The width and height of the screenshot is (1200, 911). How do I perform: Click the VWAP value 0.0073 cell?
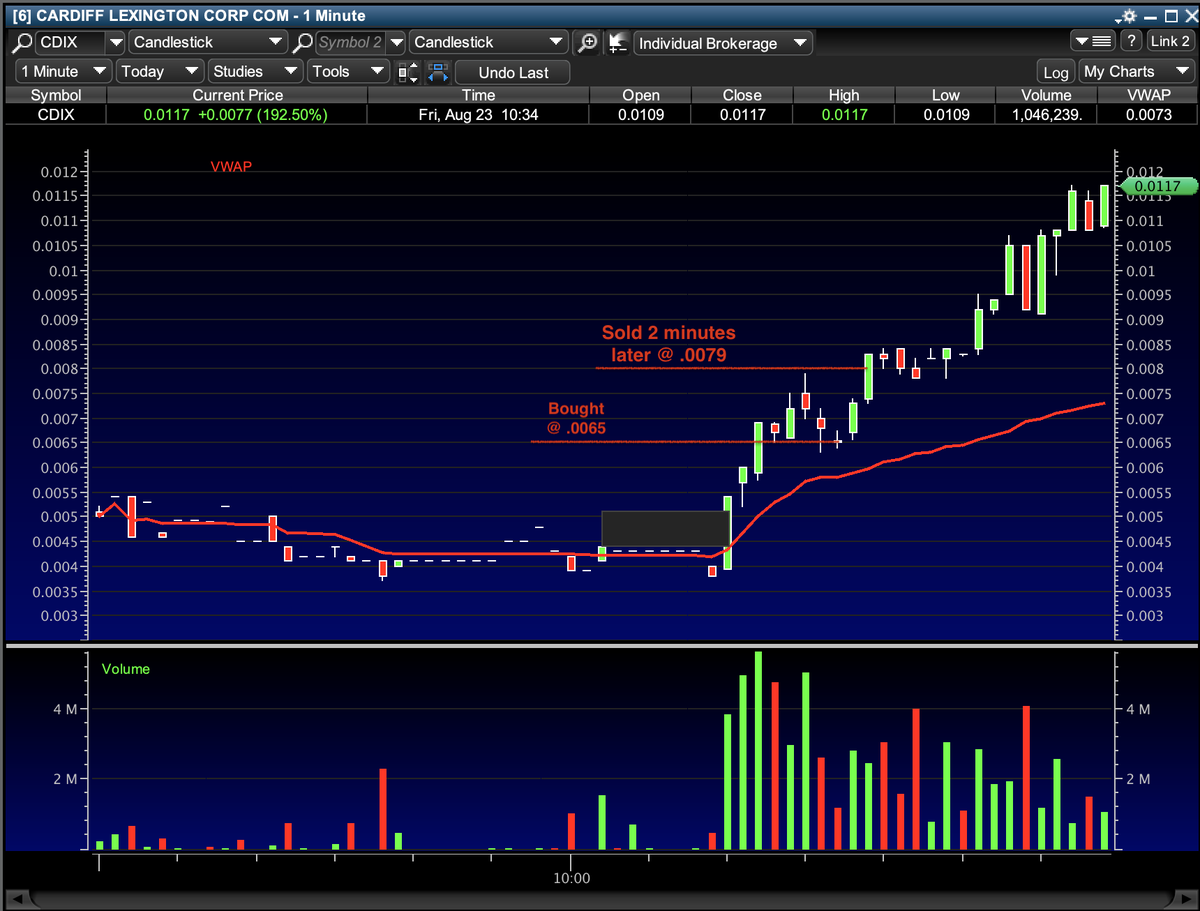click(x=1147, y=114)
